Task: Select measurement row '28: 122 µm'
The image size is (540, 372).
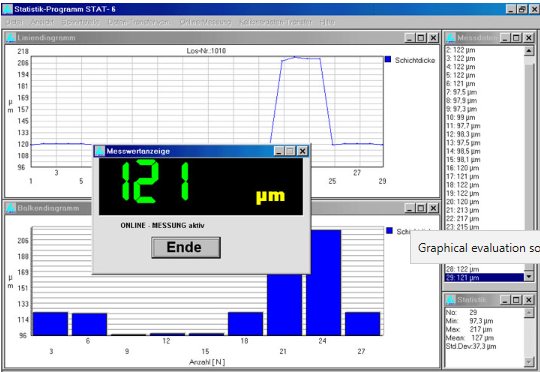Action: pyautogui.click(x=485, y=269)
